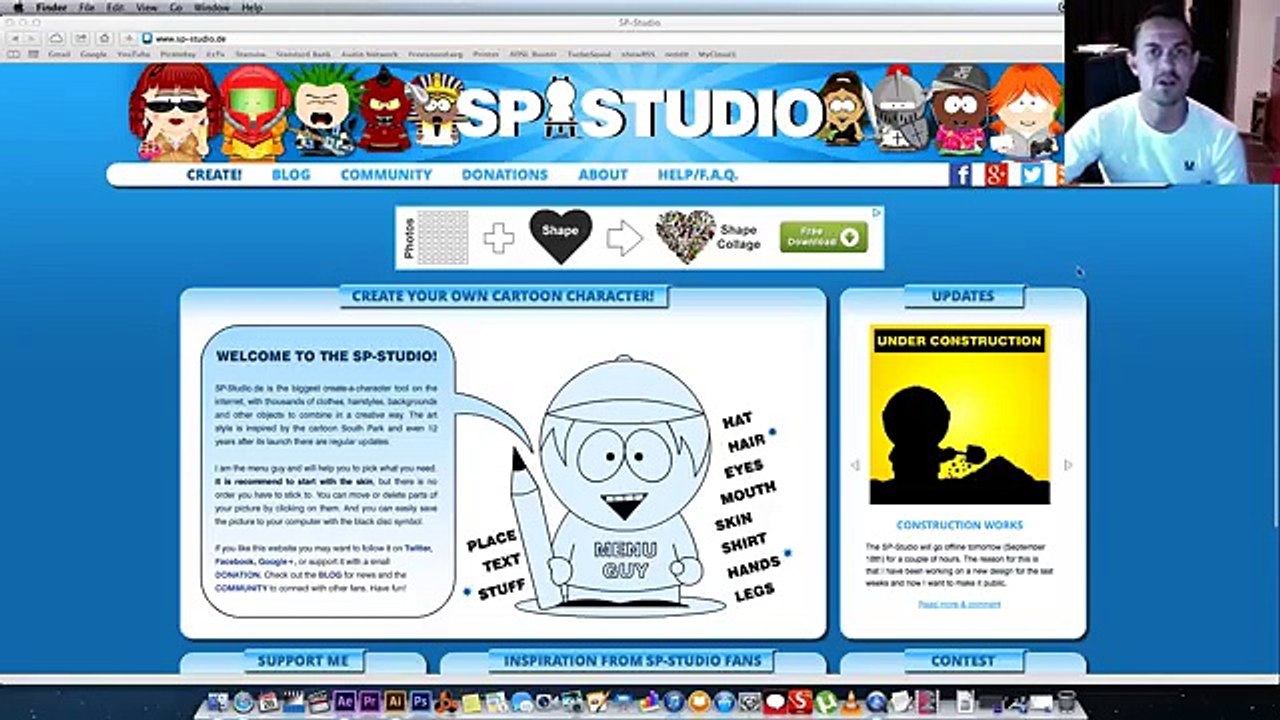Choose PLACE on the menu guy

(492, 541)
